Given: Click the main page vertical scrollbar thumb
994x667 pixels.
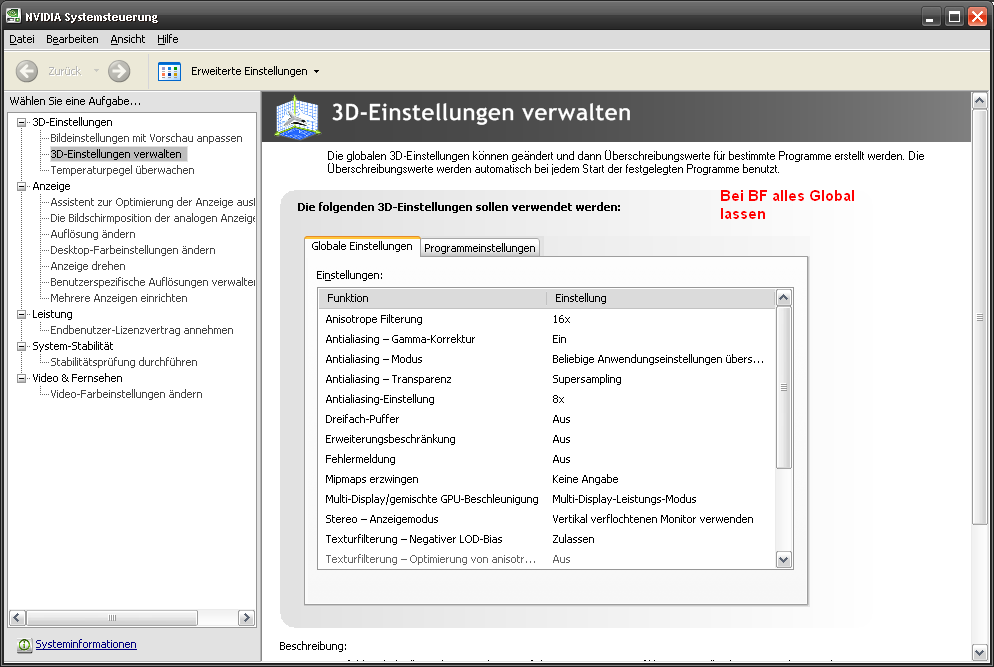Looking at the screenshot, I should coord(979,317).
